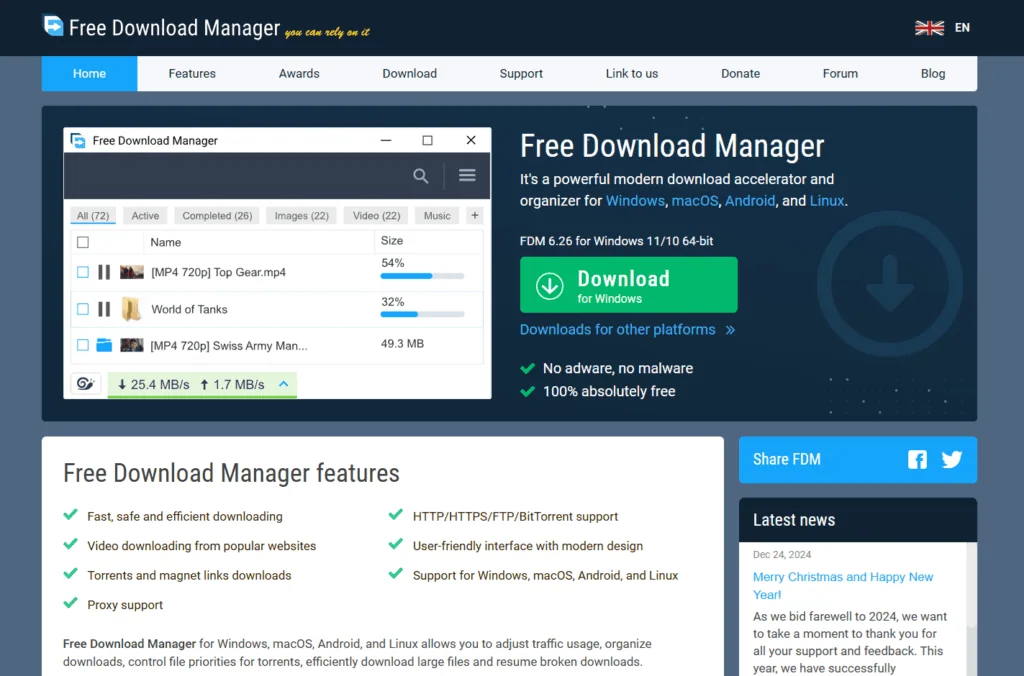The image size is (1024, 676).
Task: Click the Windows platform link
Action: pos(635,201)
